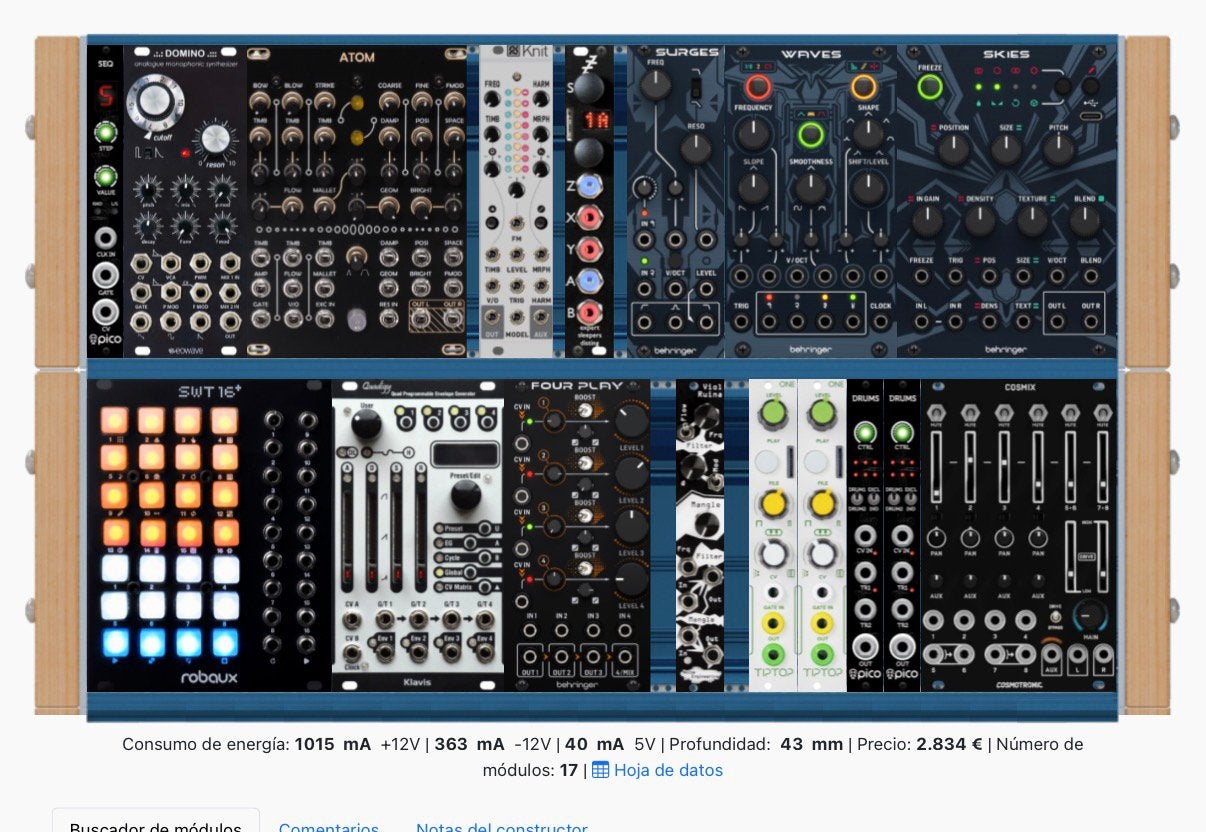1206x832 pixels.
Task: Click the 12V power consumption value 1015 mA
Action: (x=332, y=744)
